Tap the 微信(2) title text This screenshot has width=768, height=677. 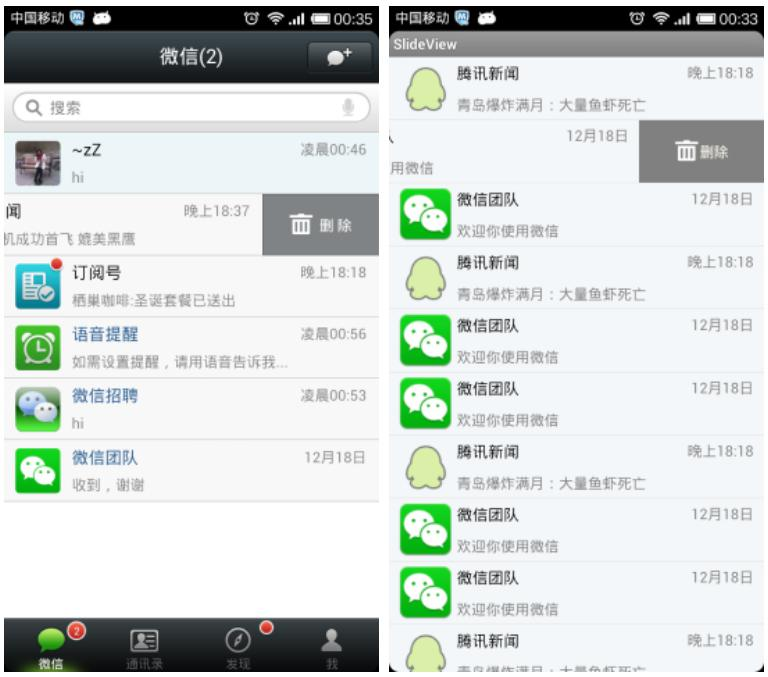(x=191, y=57)
